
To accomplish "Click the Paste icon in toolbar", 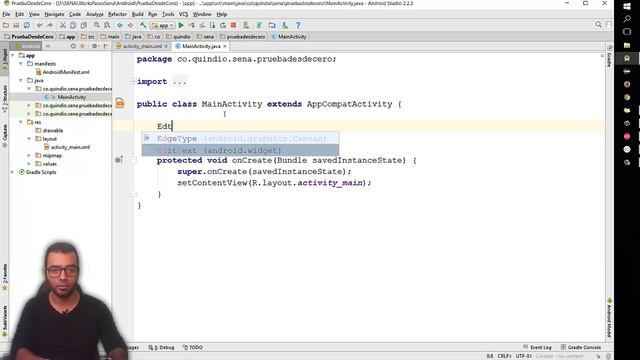I will (84, 25).
